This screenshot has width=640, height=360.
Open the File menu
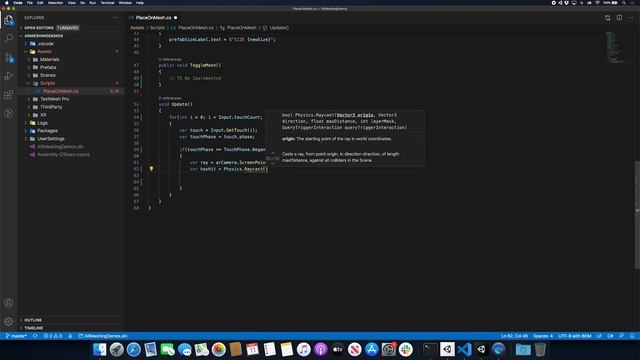30,3
